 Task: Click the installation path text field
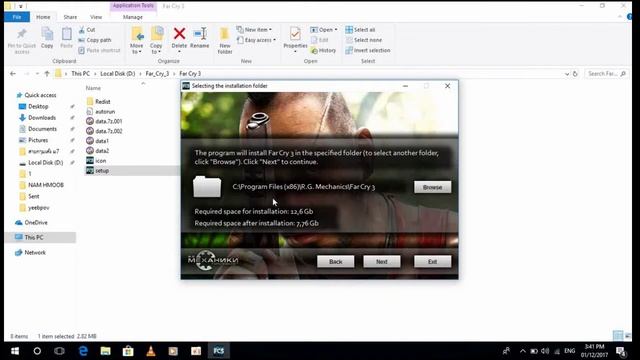pyautogui.click(x=304, y=187)
